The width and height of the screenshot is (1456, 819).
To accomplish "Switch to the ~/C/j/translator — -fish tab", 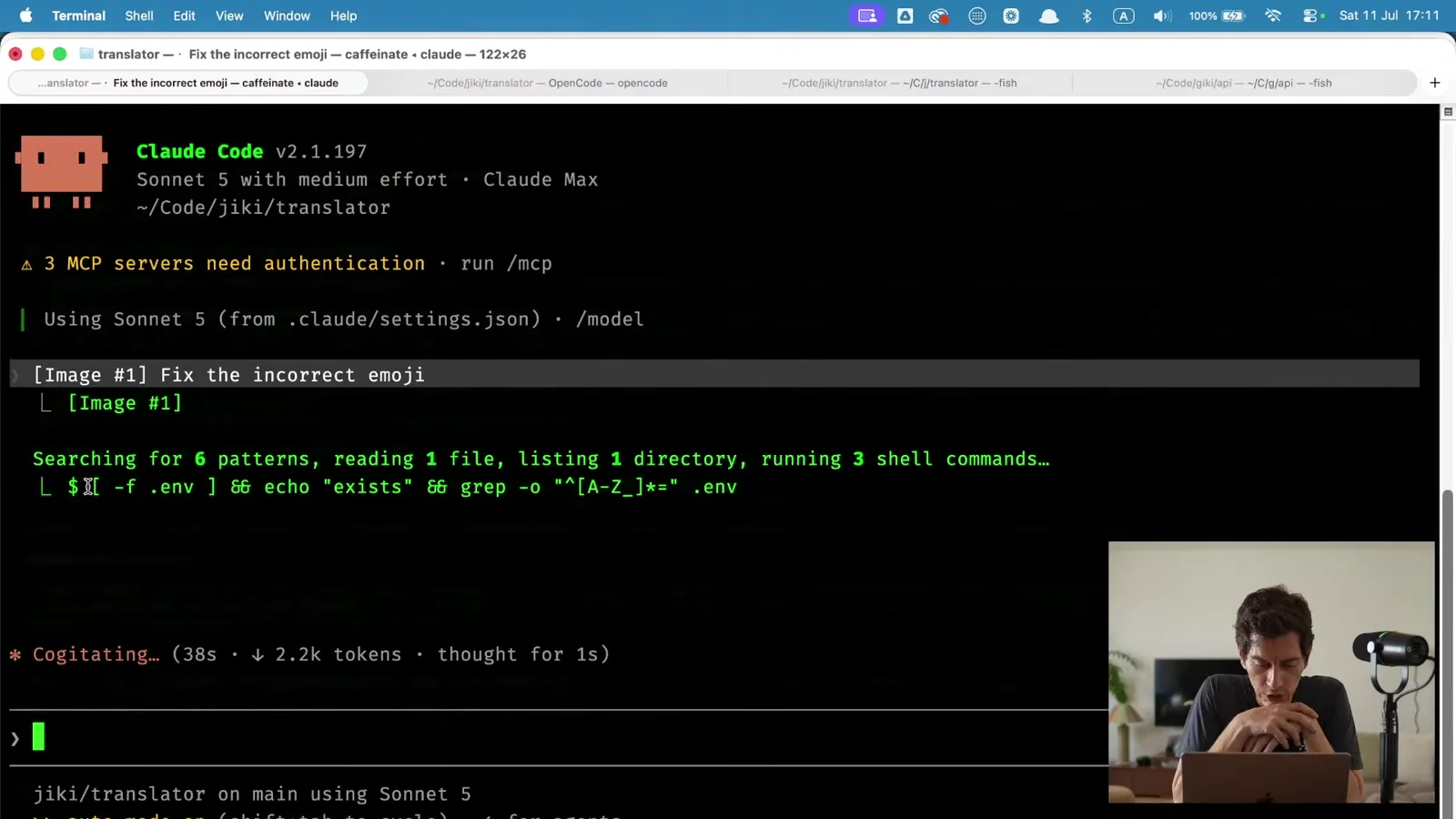I will (x=899, y=83).
